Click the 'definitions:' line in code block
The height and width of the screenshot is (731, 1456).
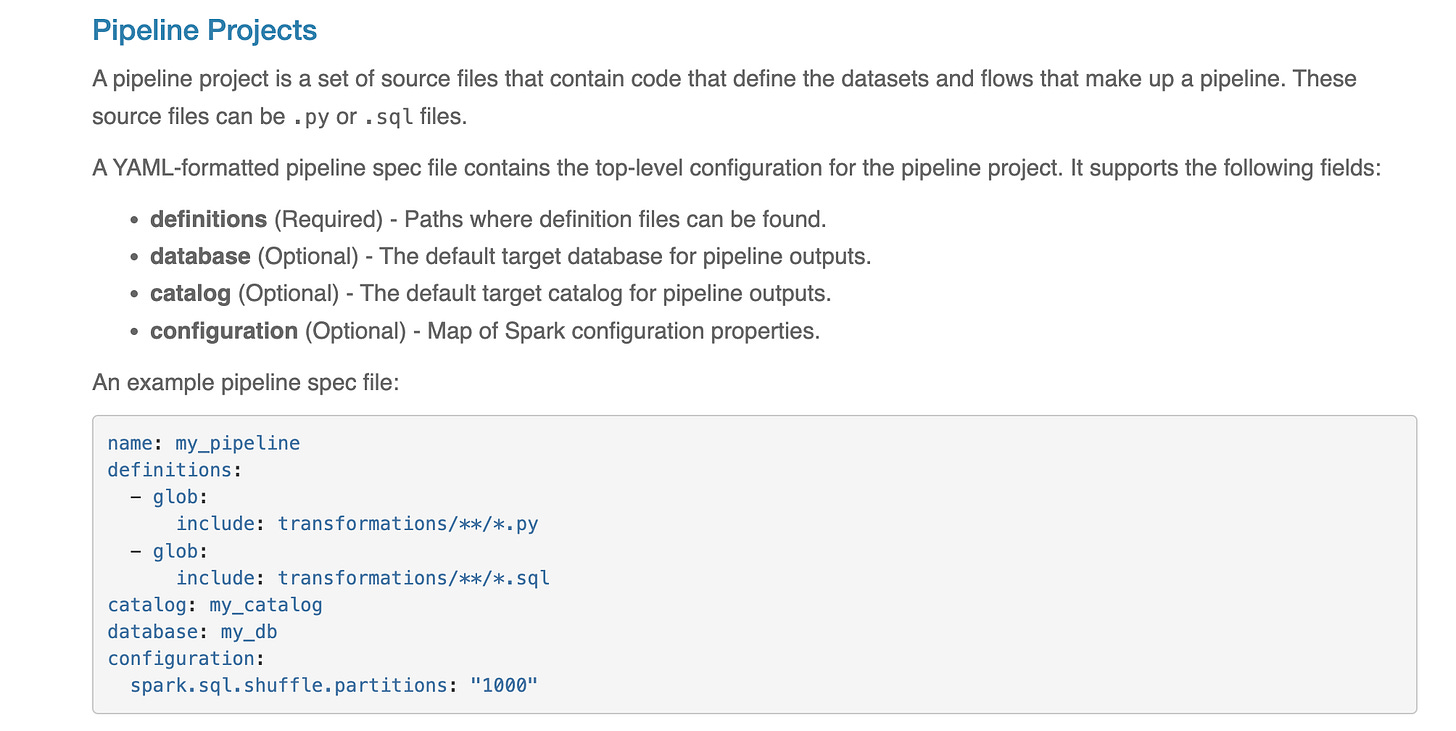point(169,470)
